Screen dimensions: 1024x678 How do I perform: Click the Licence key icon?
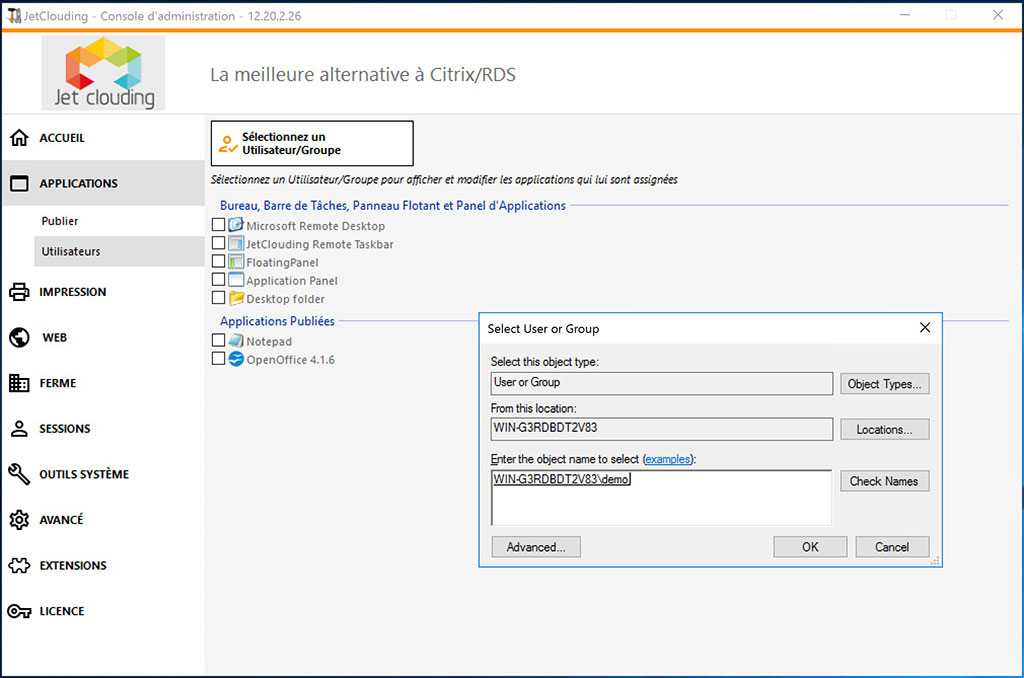coord(19,611)
